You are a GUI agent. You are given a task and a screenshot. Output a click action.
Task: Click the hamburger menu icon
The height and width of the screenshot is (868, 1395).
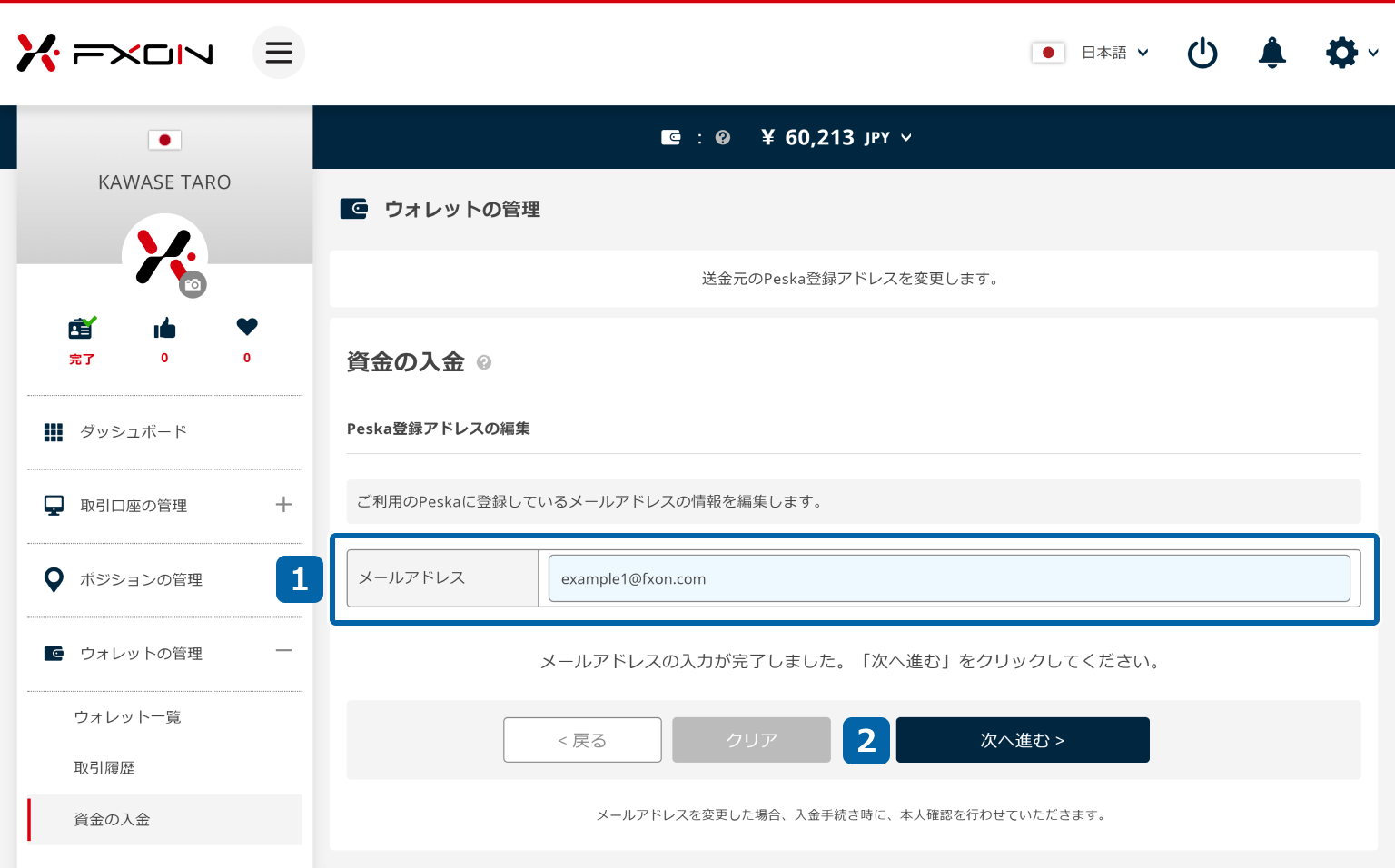pos(278,53)
